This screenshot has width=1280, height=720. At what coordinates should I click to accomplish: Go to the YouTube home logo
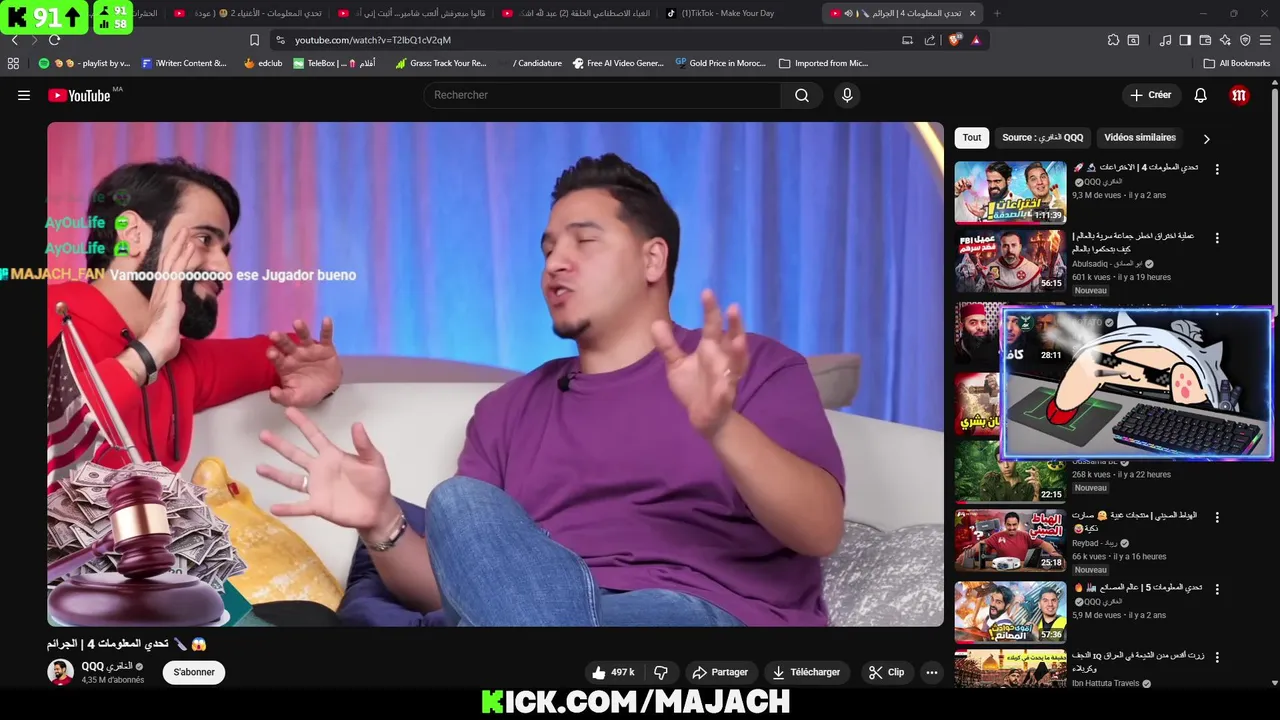(x=79, y=95)
